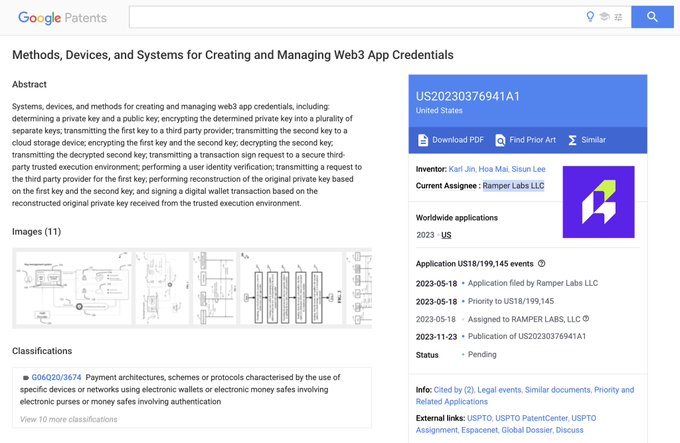Screen dimensions: 680x443
Task: Click the Download PDF document icon
Action: [423, 140]
